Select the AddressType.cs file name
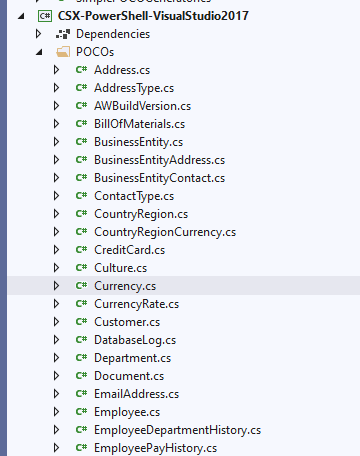Viewport: 360px width, 456px height. pyautogui.click(x=134, y=88)
